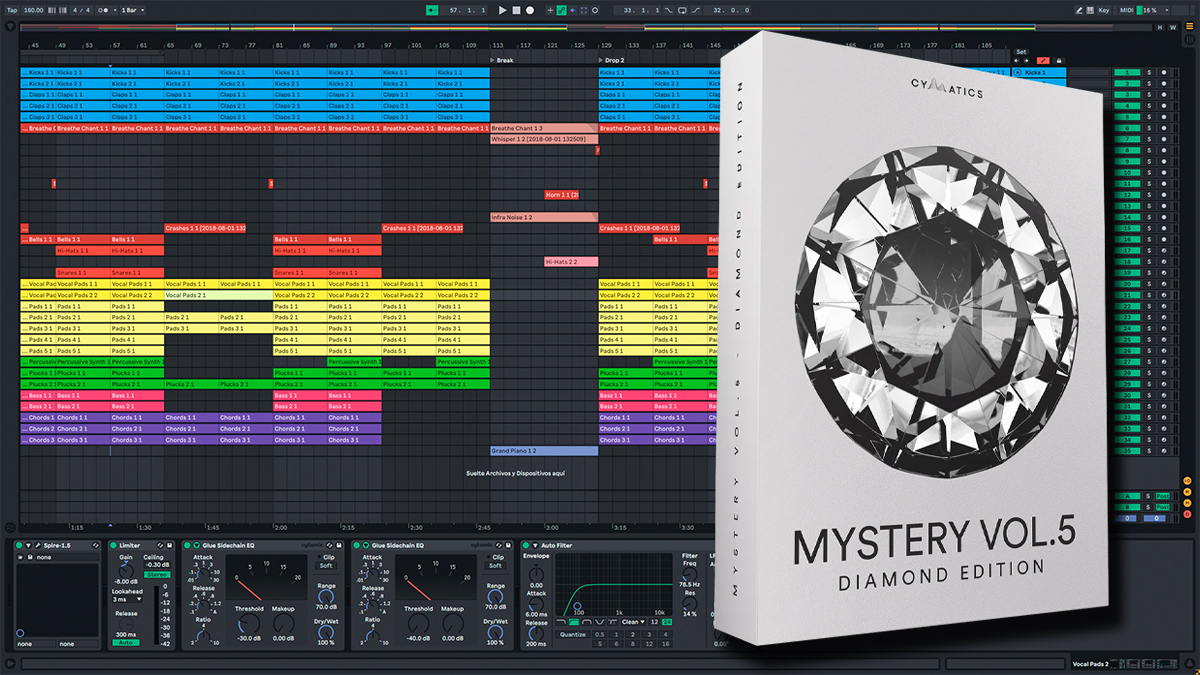The image size is (1200, 675).
Task: Activate Draw Mode pencil icon
Action: click(1078, 10)
